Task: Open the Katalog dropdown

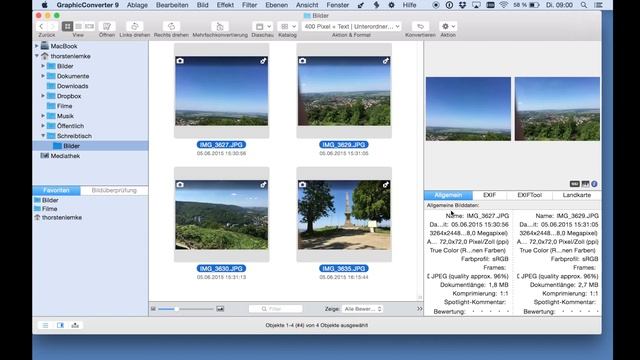Action: (x=287, y=26)
